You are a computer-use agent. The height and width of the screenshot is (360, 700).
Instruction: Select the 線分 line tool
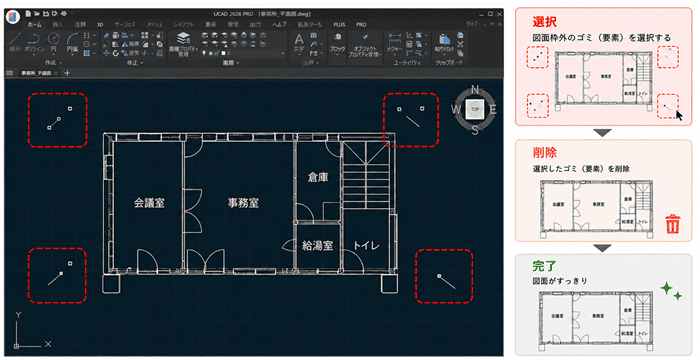point(15,42)
